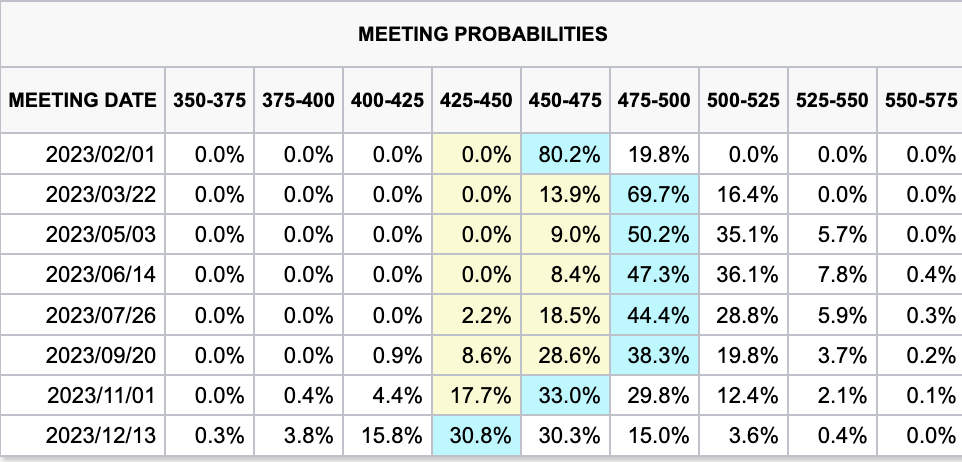Click the MEETING PROBABILITIES table title
Viewport: 962px width, 462px height.
pos(482,34)
